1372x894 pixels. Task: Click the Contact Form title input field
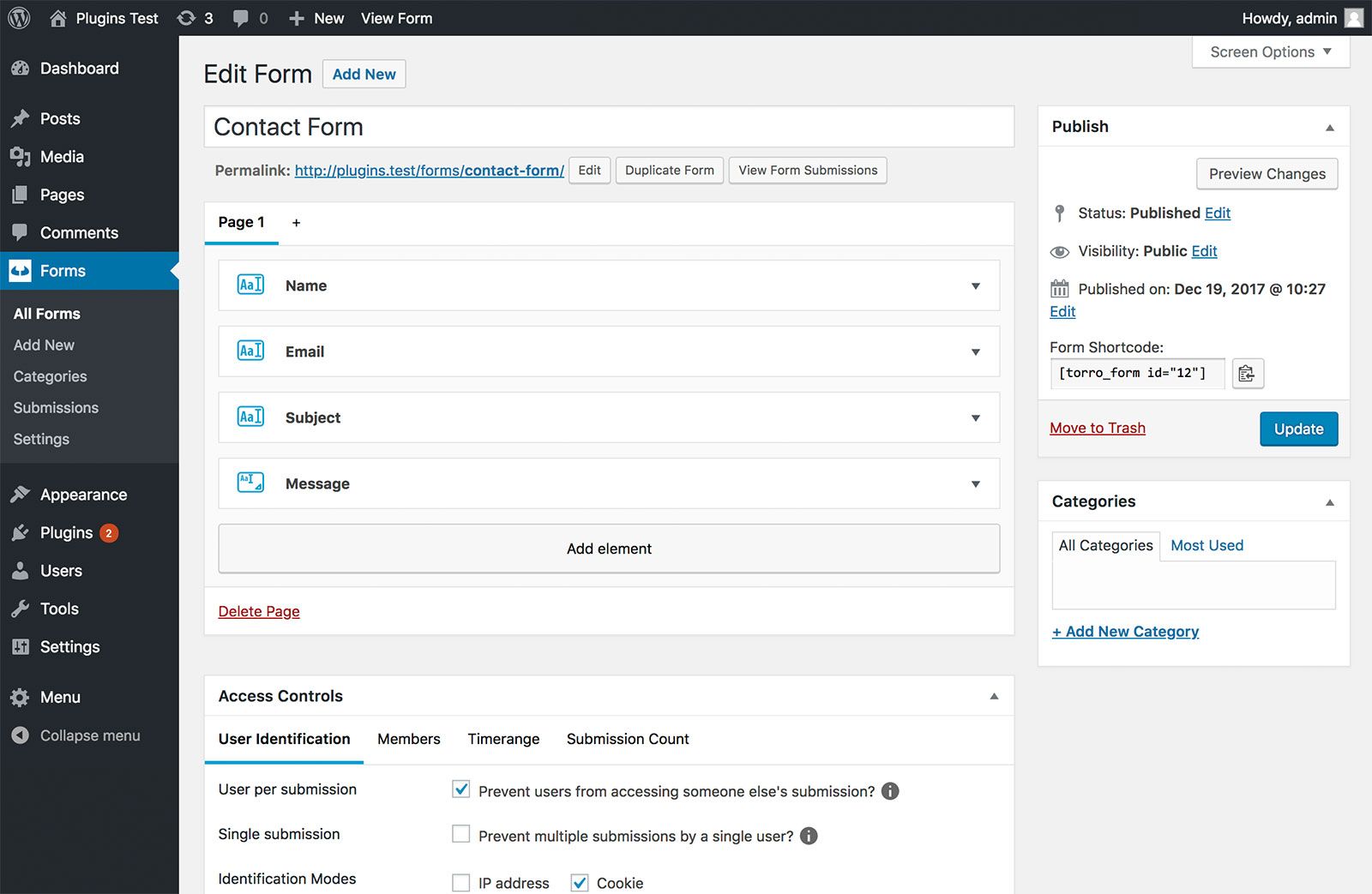609,126
